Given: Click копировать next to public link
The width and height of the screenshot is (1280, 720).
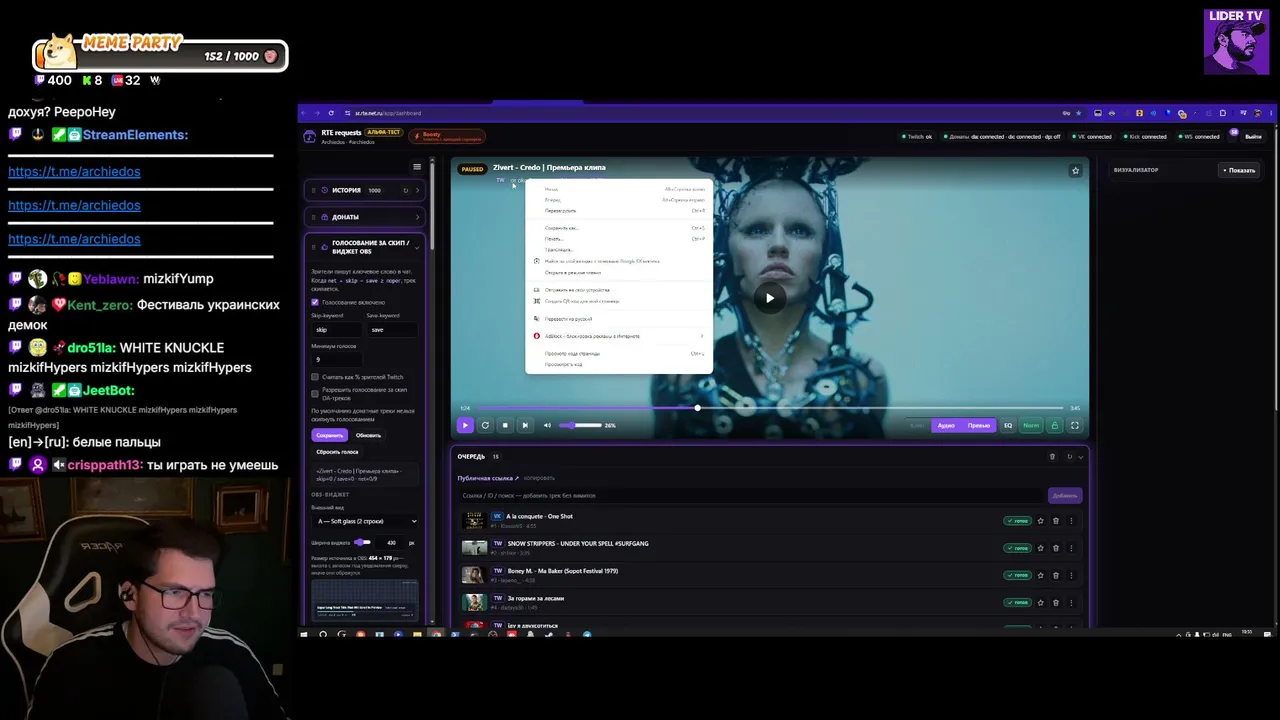Looking at the screenshot, I should 539,478.
